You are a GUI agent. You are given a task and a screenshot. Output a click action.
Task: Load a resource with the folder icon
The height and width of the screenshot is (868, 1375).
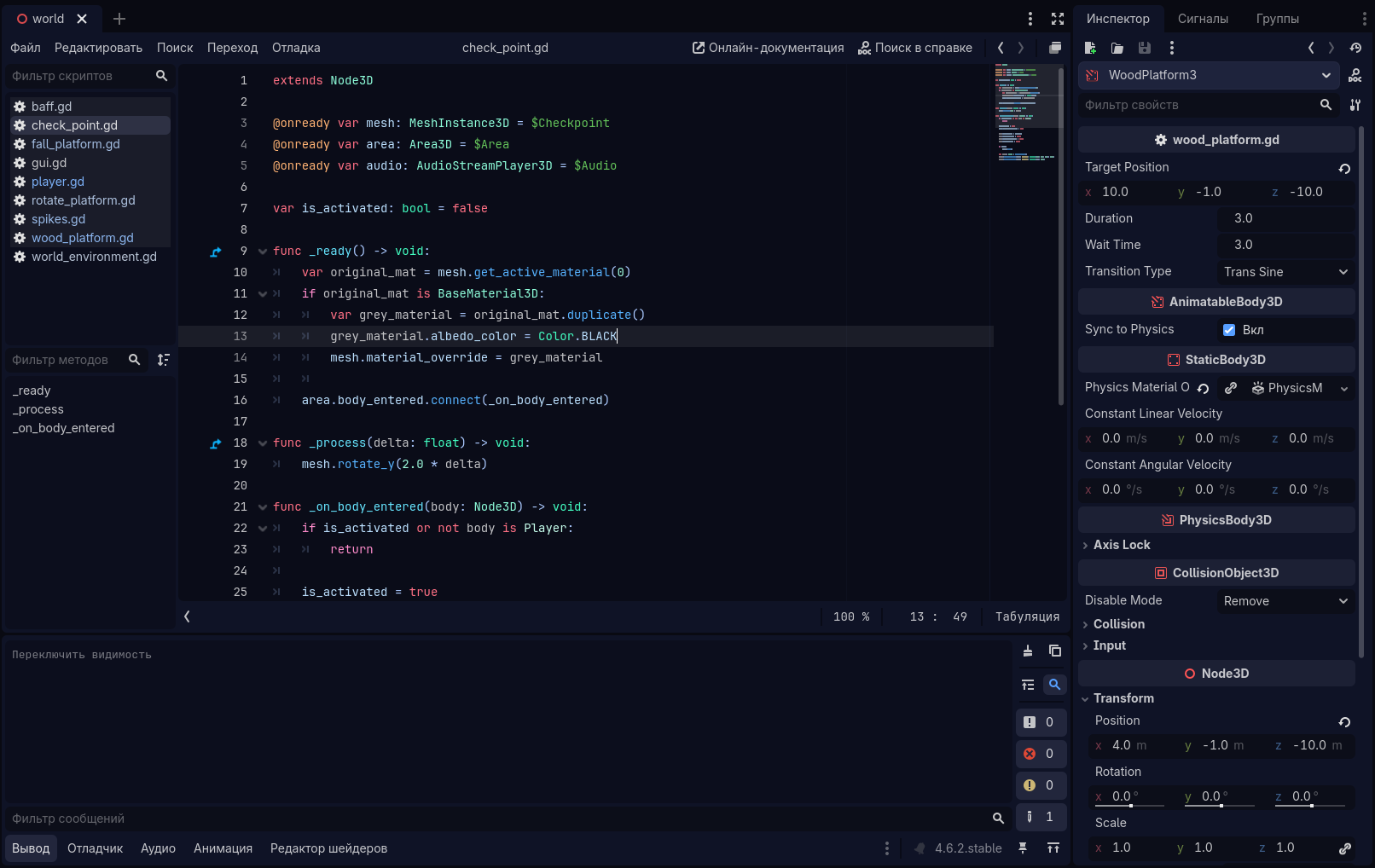click(1117, 48)
